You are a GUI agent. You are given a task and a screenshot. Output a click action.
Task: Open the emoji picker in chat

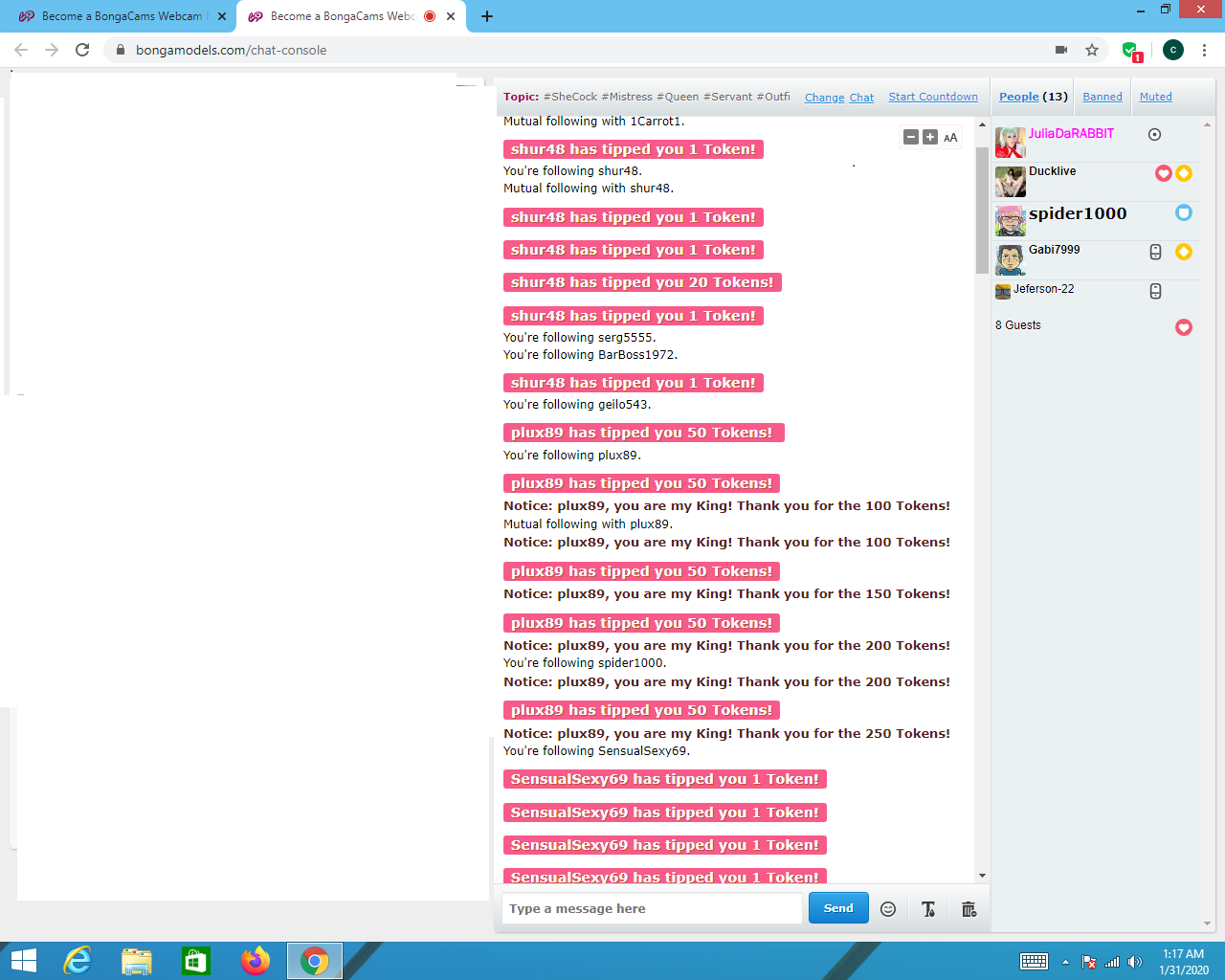coord(888,909)
